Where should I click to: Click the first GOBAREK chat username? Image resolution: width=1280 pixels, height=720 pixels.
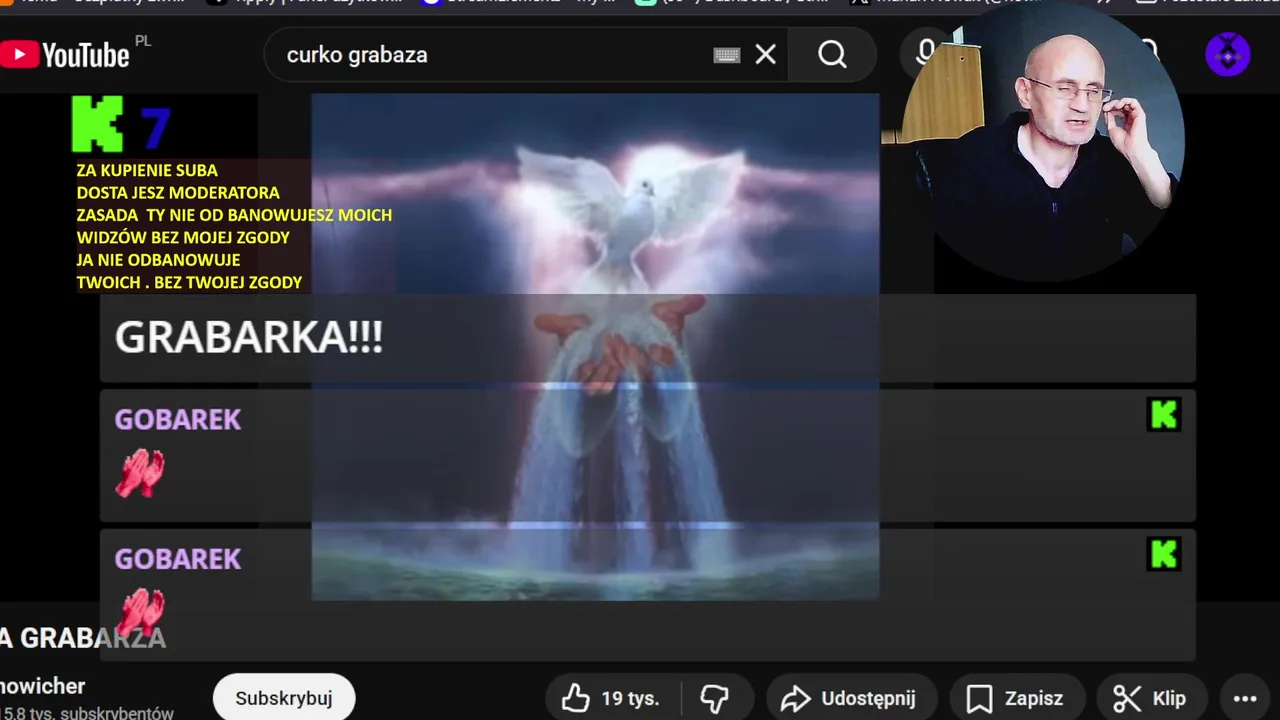(x=178, y=419)
